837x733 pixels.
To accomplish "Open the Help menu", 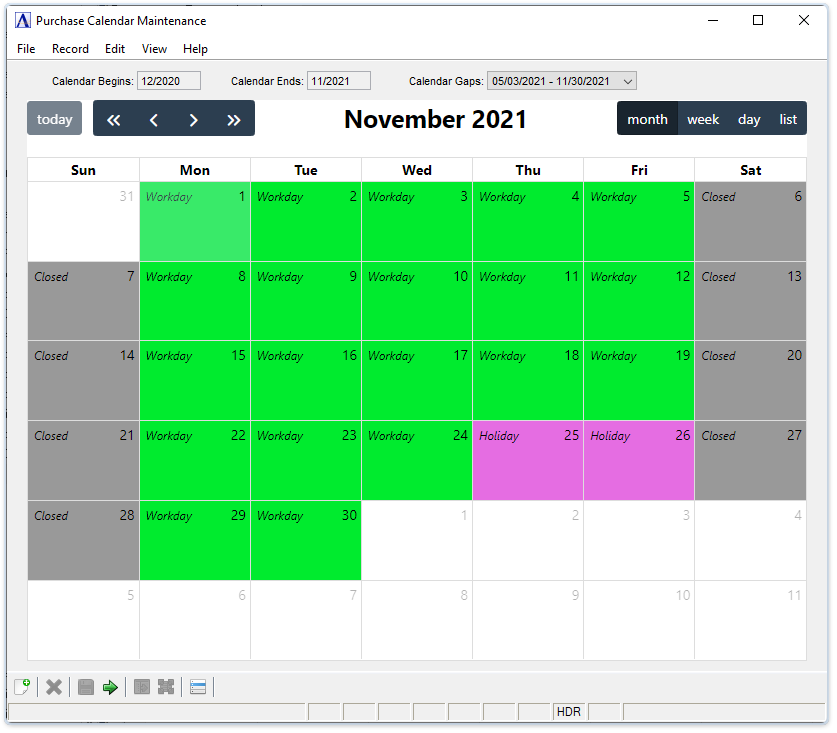I will coord(195,48).
